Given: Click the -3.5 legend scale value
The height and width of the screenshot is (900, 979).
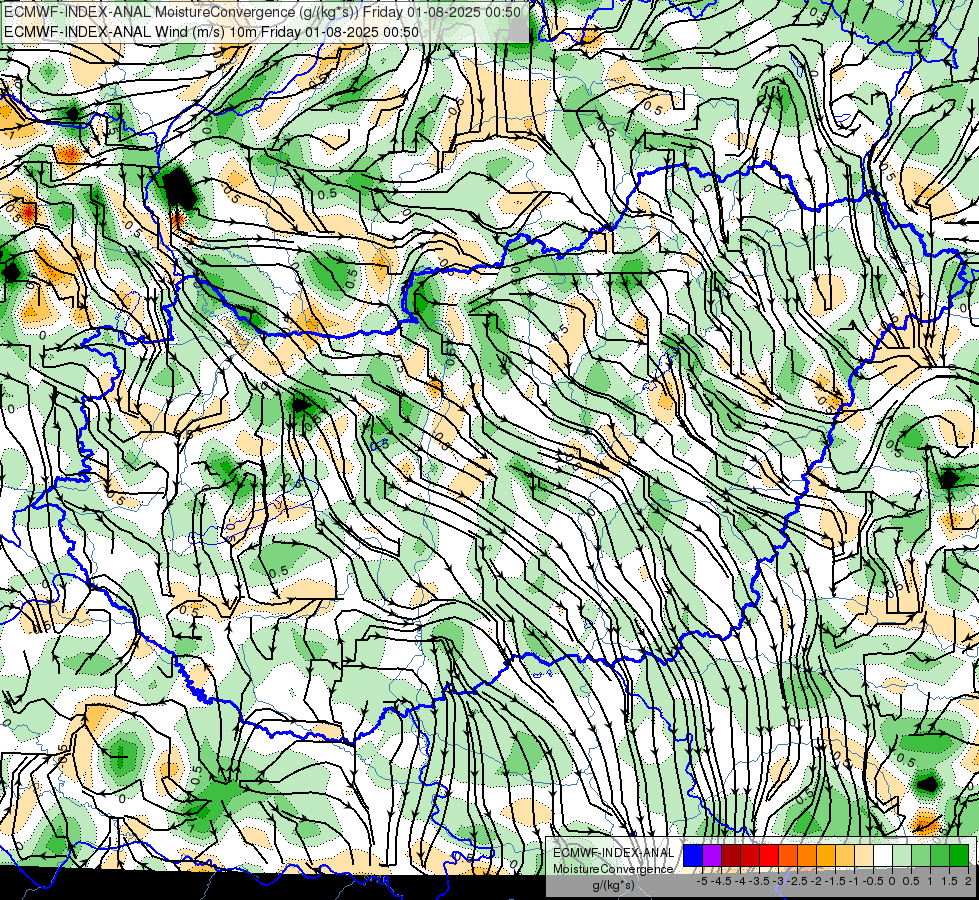Looking at the screenshot, I should (760, 881).
